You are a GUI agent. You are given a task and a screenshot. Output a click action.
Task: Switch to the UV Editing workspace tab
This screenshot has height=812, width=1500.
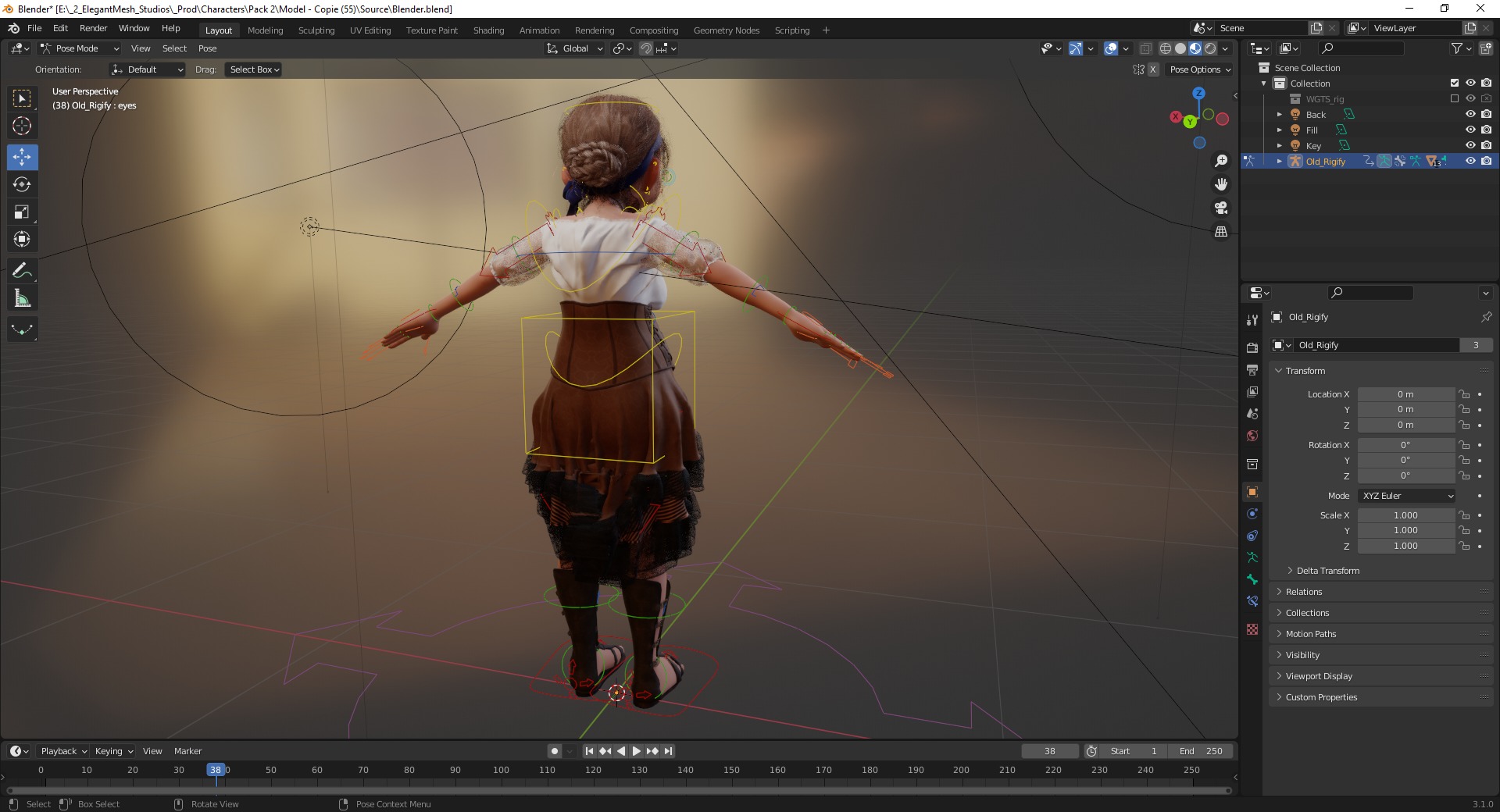370,30
